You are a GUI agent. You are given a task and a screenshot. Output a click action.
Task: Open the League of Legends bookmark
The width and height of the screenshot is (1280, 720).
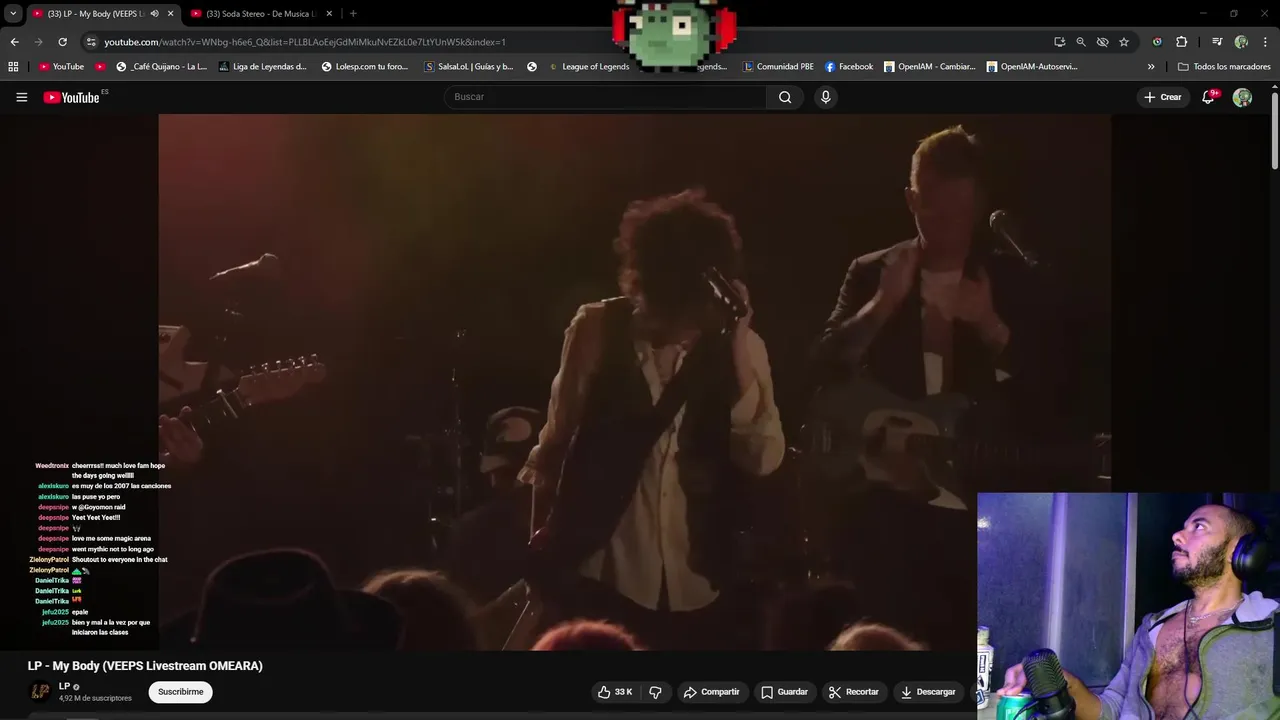(588, 67)
